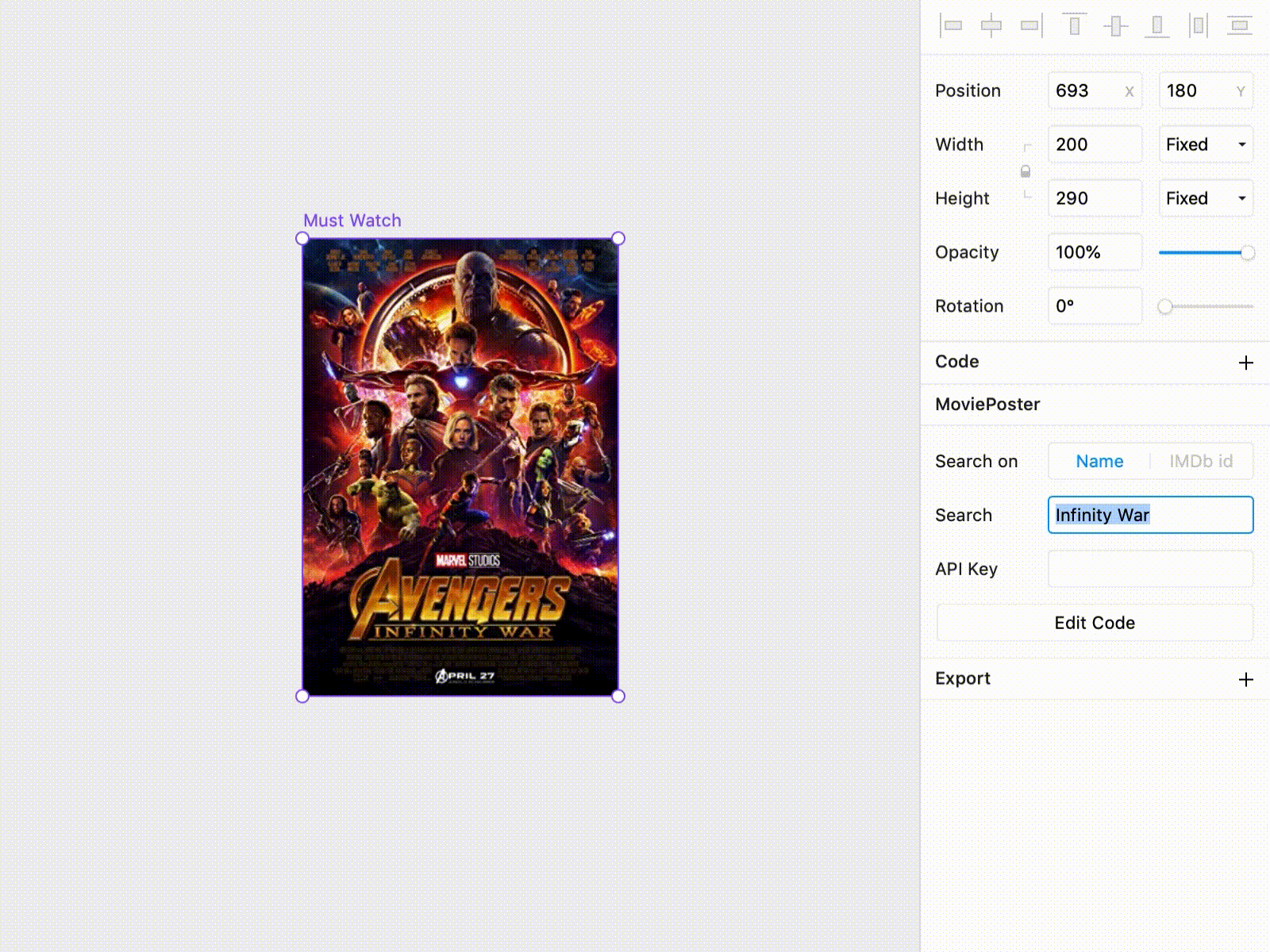Viewport: 1270px width, 952px height.
Task: Align selection to left edge
Action: click(x=951, y=25)
